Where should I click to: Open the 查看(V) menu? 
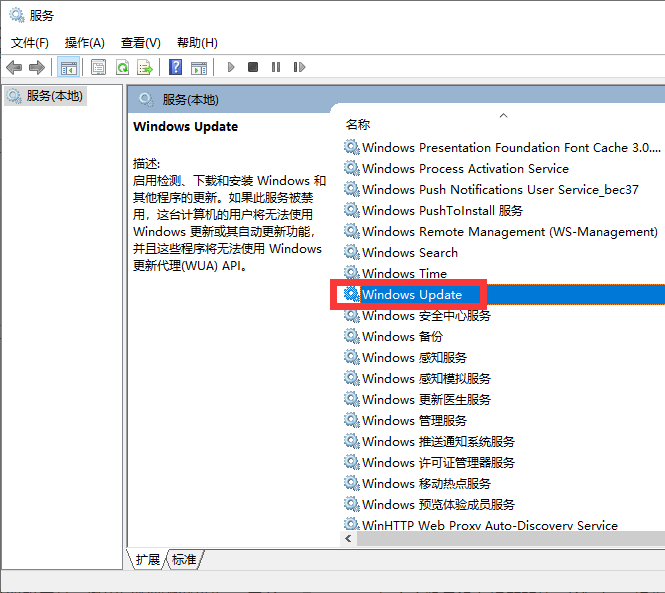point(140,43)
